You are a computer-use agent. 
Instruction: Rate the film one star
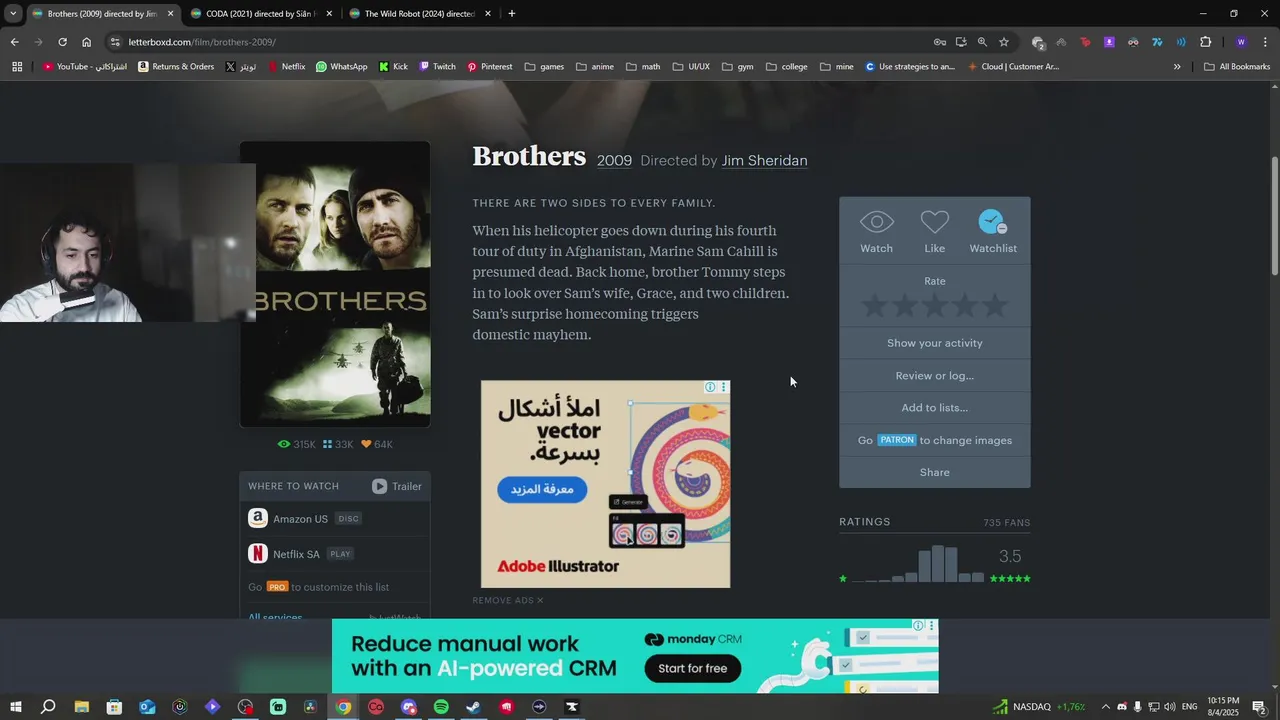[x=874, y=306]
